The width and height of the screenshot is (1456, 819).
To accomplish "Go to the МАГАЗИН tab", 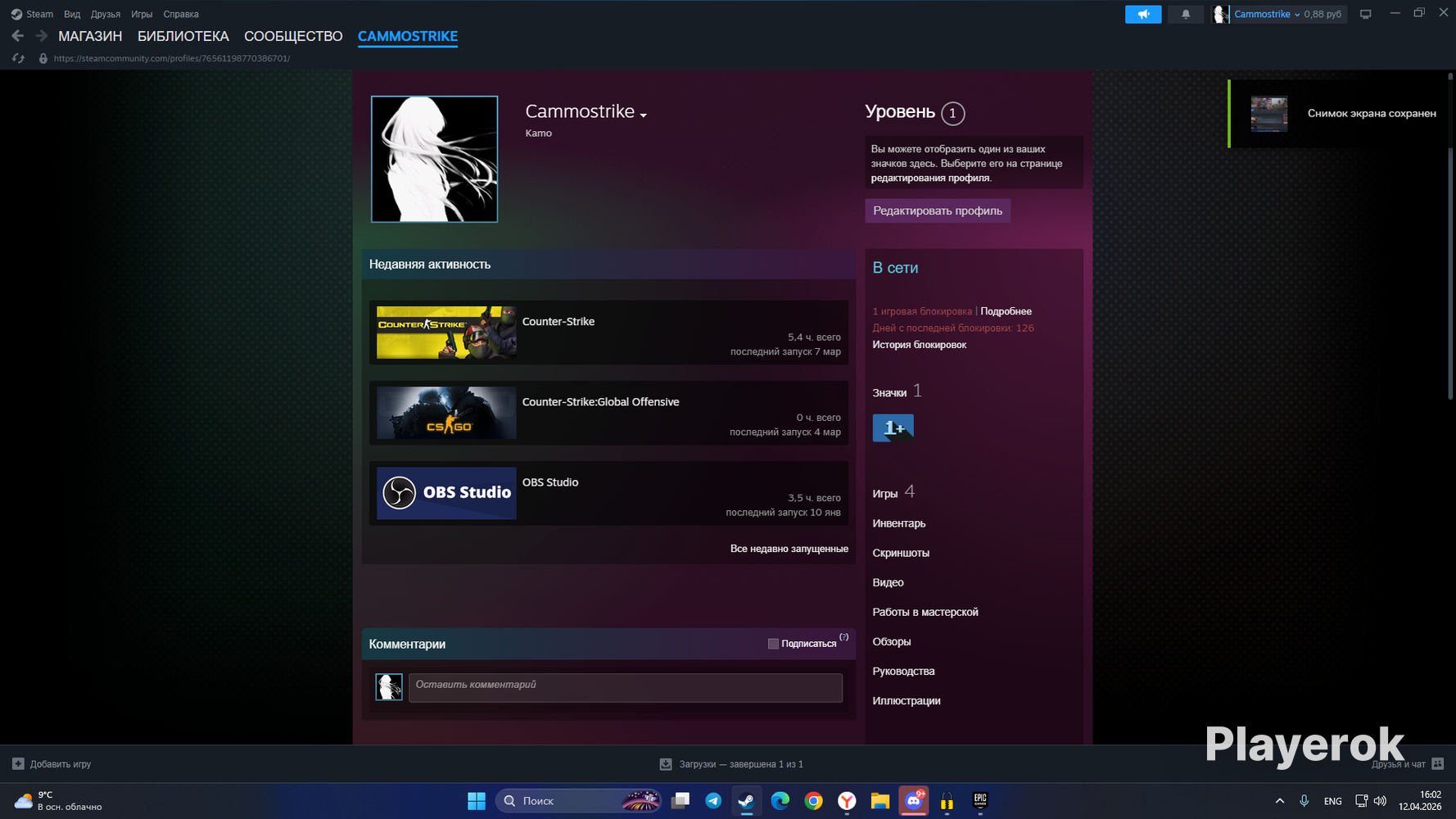I will pos(90,36).
